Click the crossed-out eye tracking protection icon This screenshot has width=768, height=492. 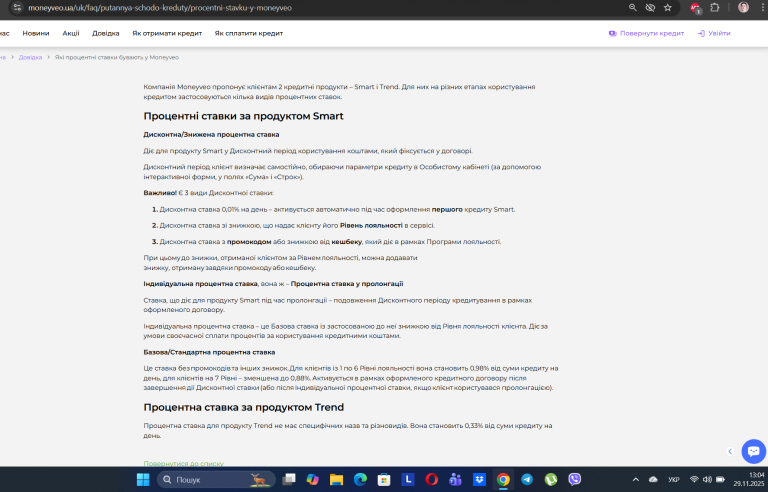(650, 7)
